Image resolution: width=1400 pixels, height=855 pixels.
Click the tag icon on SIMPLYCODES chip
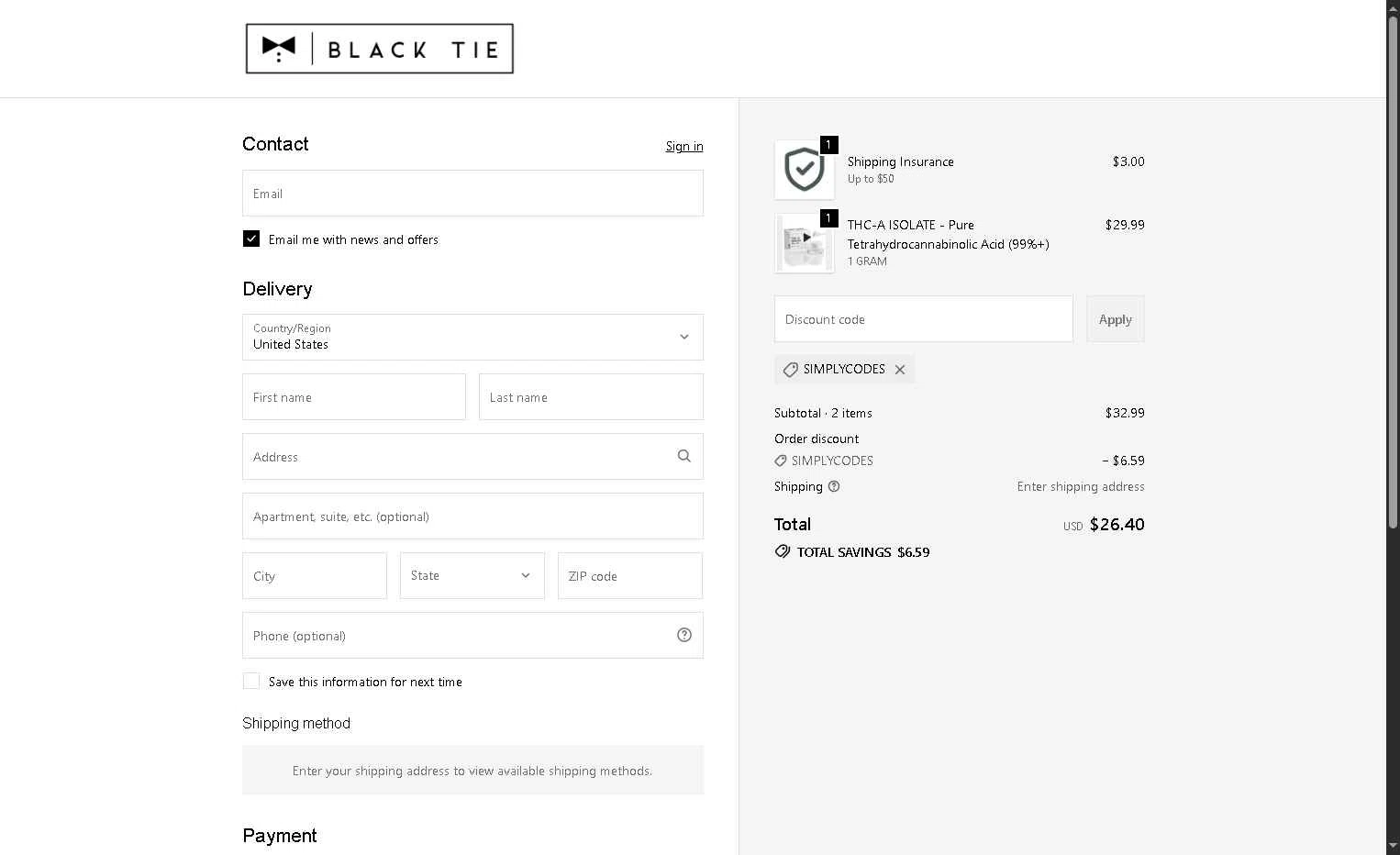coord(790,370)
